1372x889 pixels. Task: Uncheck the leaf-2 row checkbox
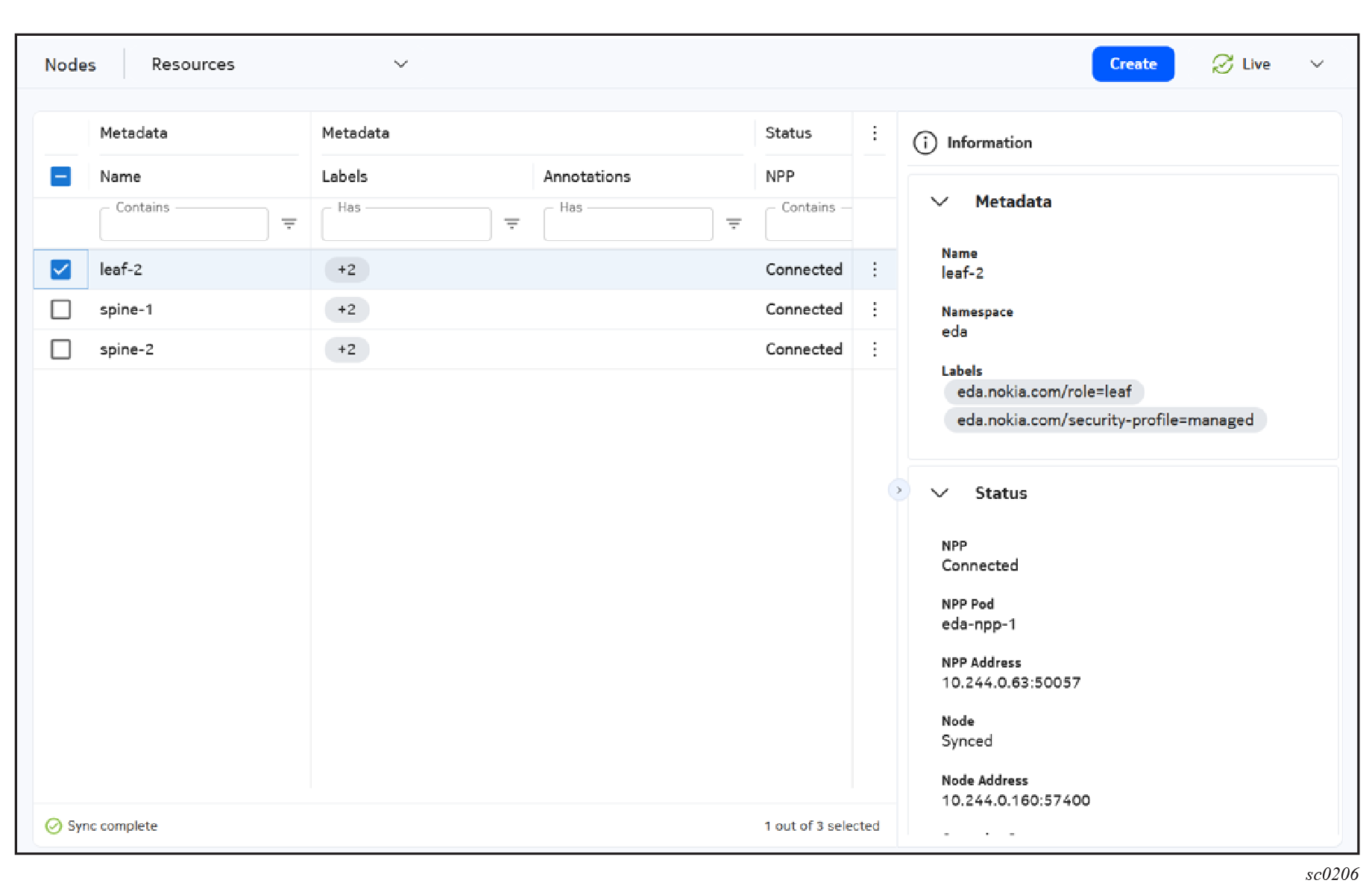point(61,269)
